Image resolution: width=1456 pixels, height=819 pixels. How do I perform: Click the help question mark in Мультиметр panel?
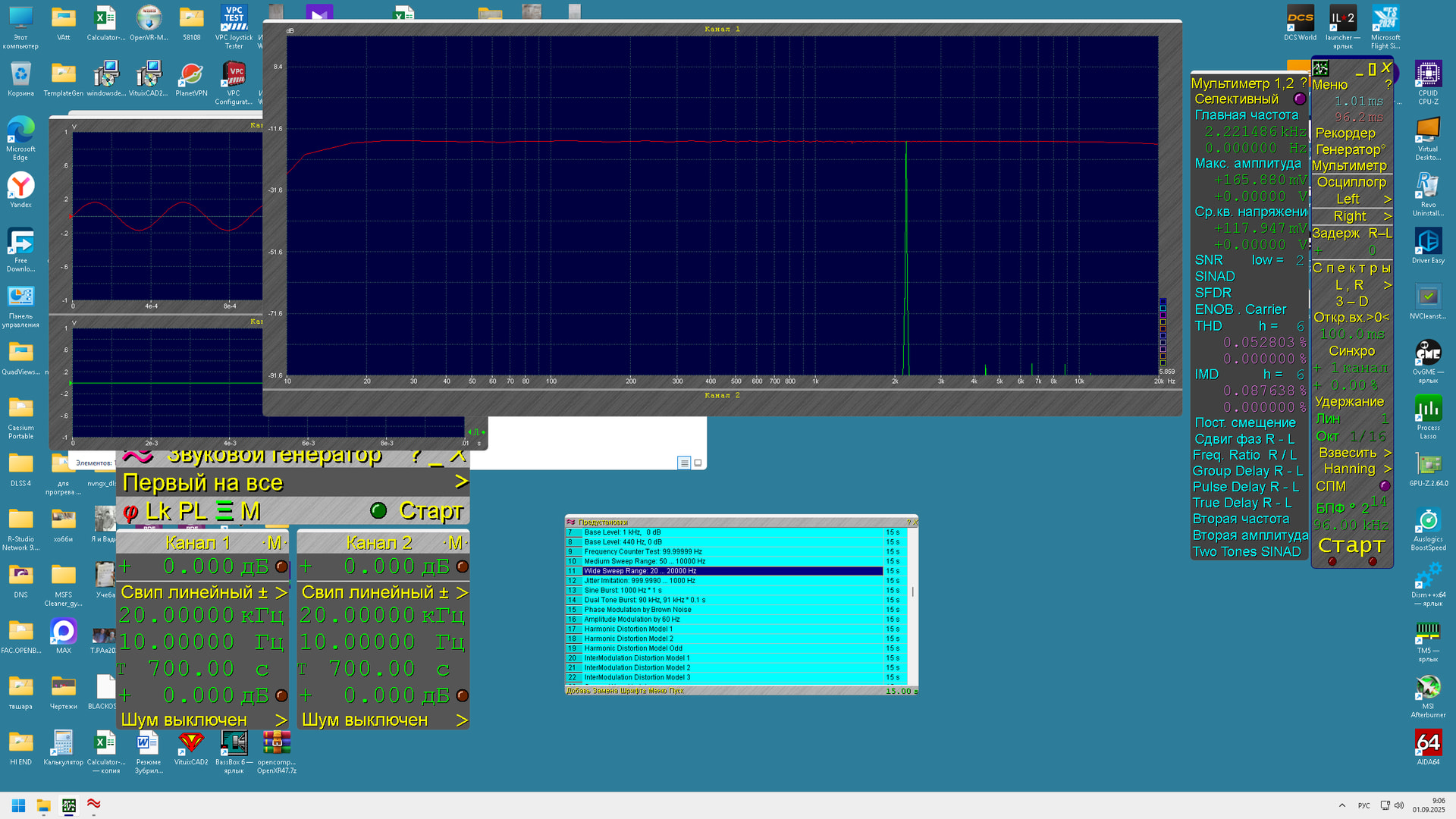coord(1303,83)
